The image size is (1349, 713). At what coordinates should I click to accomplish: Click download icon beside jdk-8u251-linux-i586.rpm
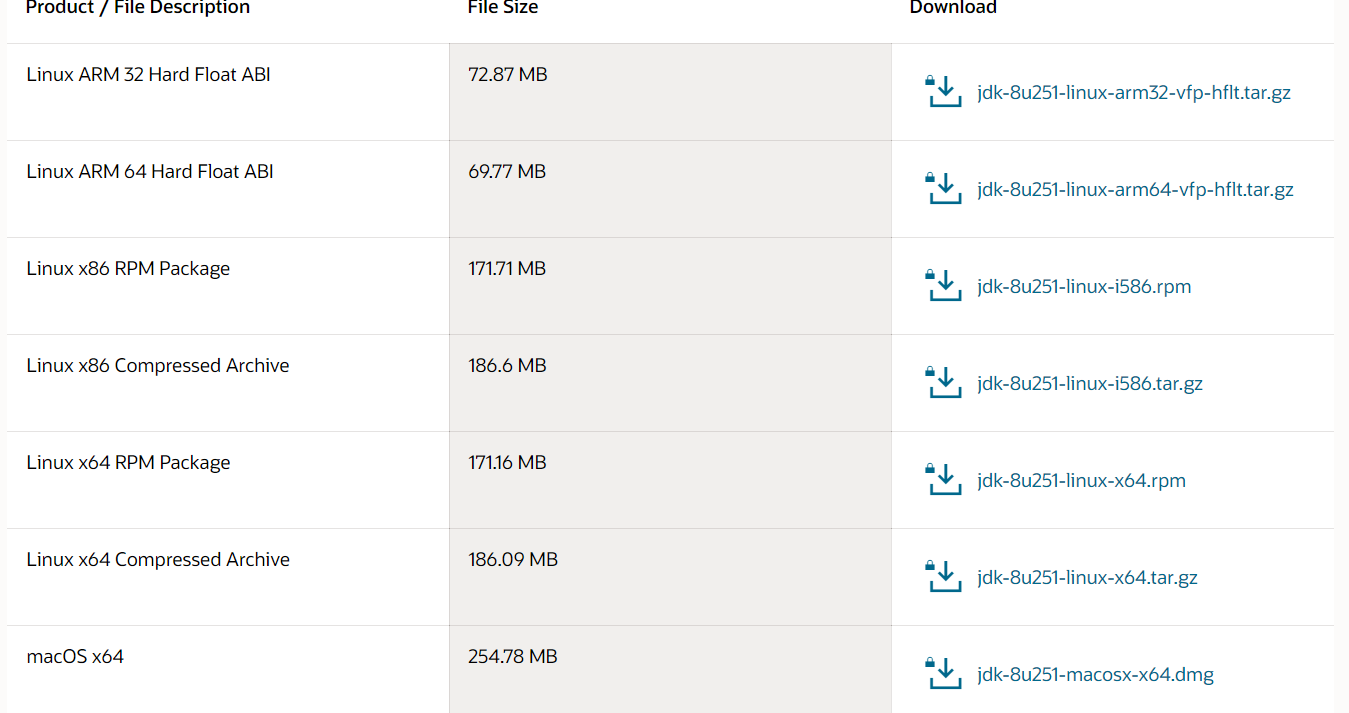(944, 285)
